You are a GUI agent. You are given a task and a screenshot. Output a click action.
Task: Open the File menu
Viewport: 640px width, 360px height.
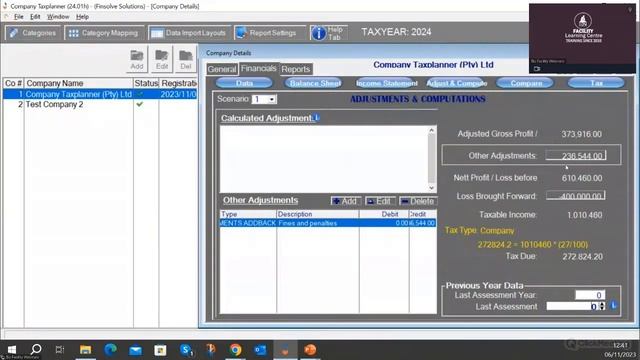pyautogui.click(x=18, y=17)
